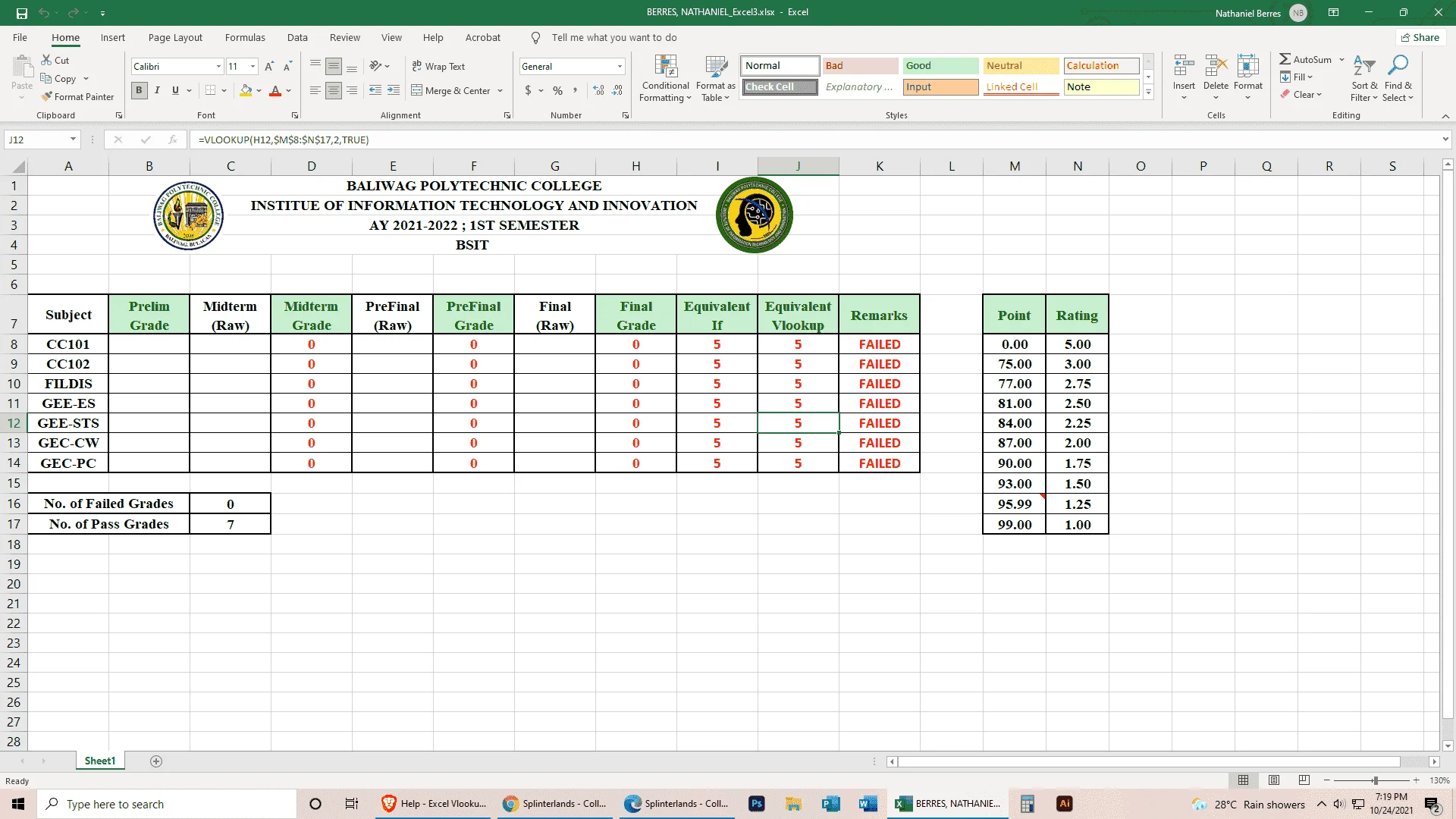
Task: Toggle Wrap Text
Action: pyautogui.click(x=438, y=67)
